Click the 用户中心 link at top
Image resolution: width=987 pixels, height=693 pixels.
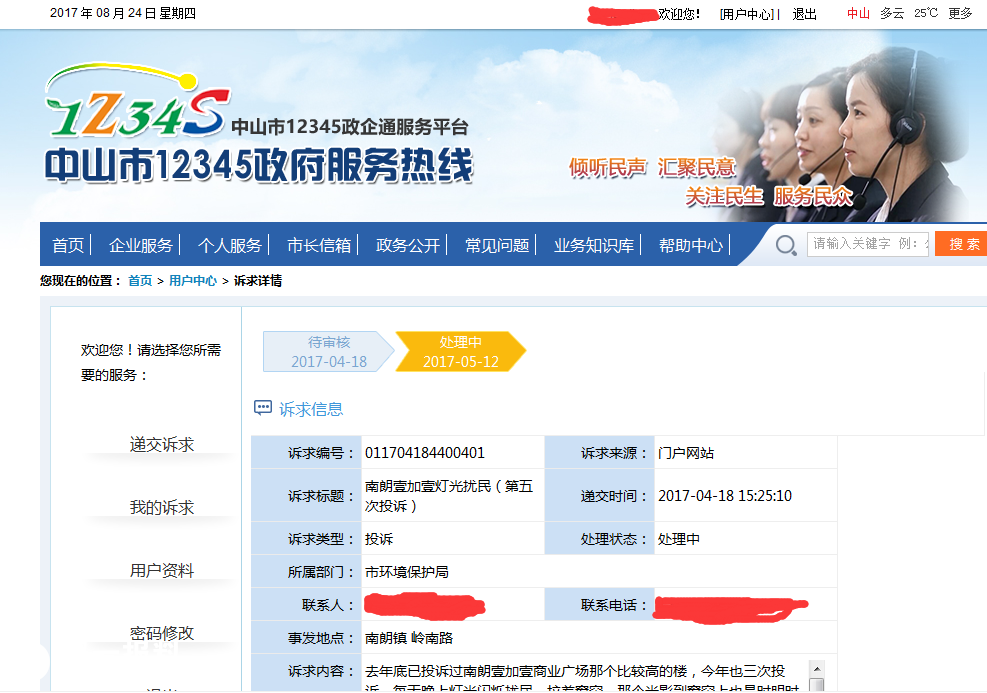747,14
